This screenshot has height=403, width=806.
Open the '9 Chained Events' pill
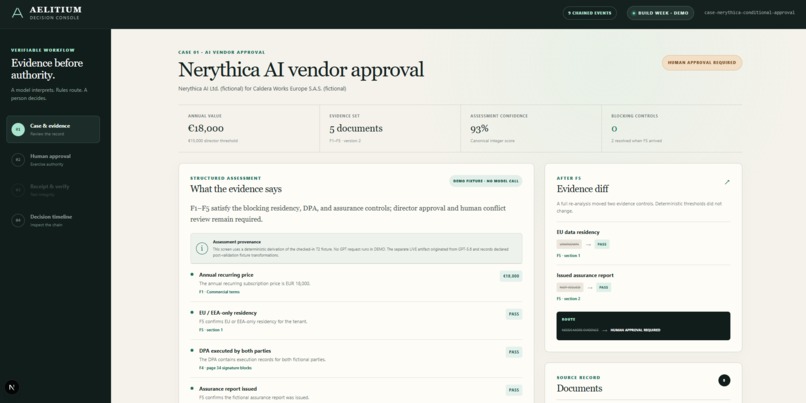coord(590,13)
